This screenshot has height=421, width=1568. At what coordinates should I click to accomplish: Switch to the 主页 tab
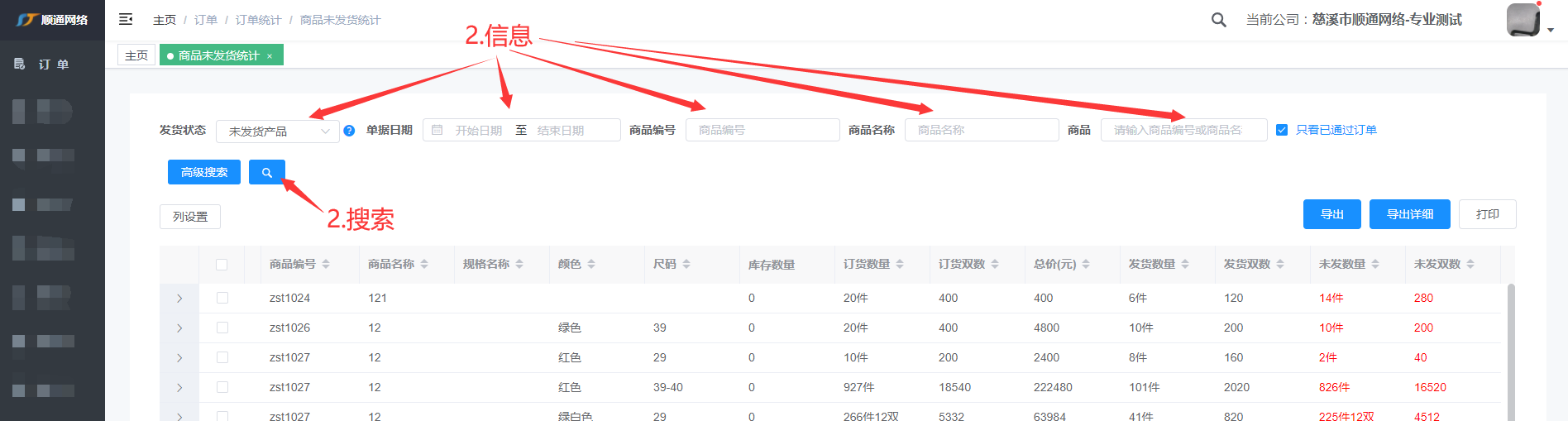pyautogui.click(x=136, y=55)
